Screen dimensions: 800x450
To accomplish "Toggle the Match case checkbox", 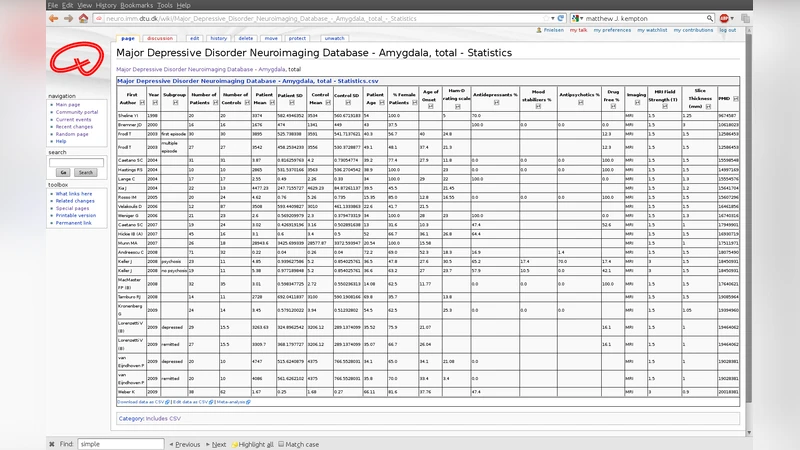I will (281, 443).
